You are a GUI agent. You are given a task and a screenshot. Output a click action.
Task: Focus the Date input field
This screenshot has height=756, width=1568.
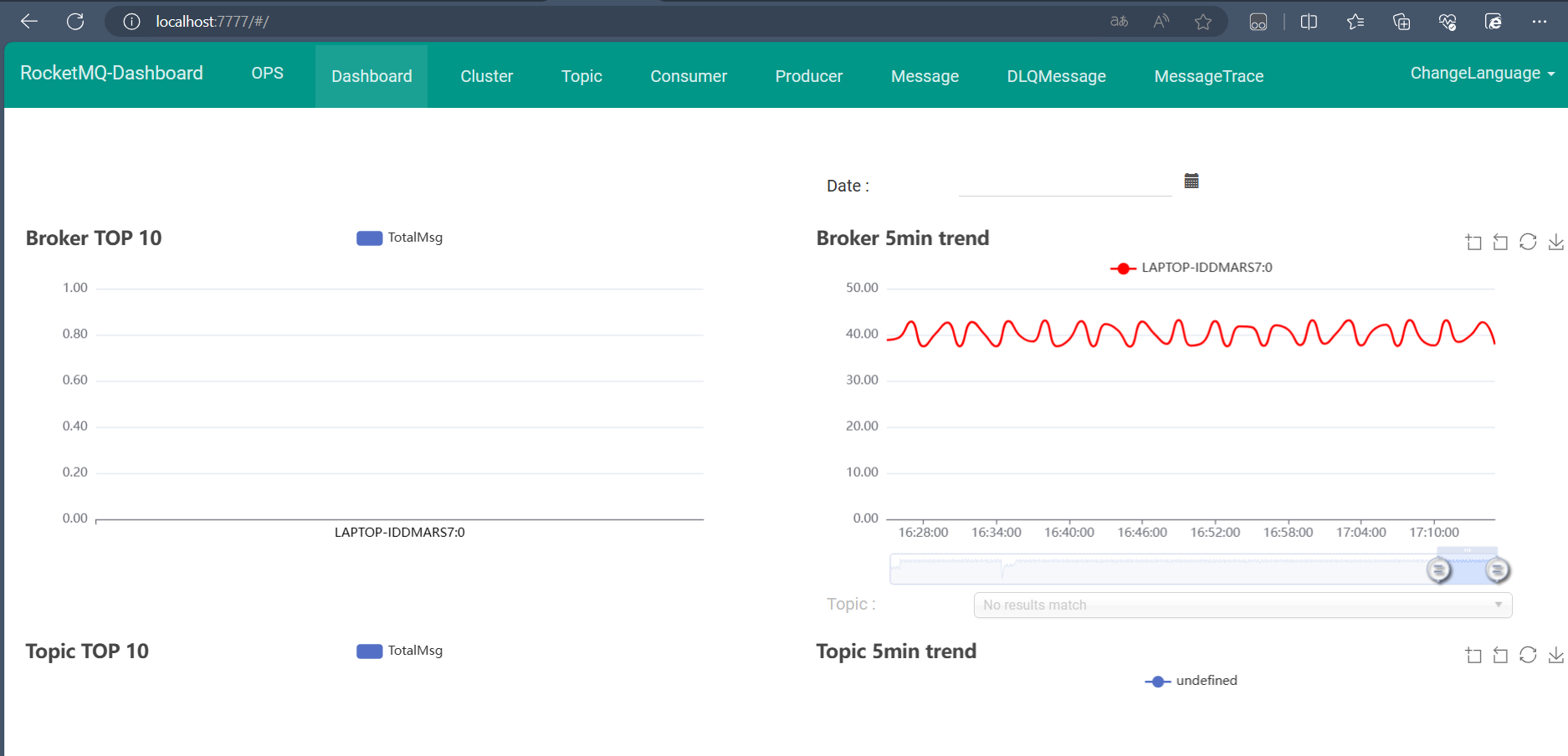point(1064,184)
